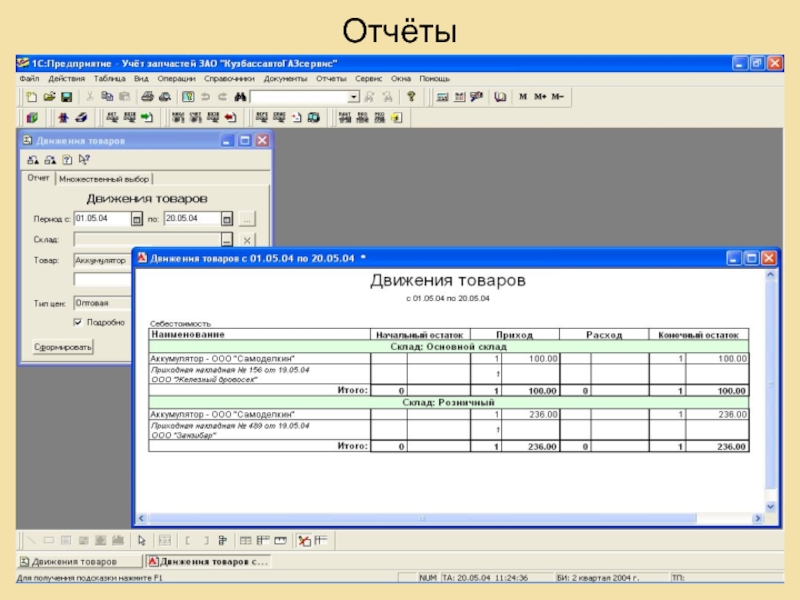This screenshot has width=800, height=600.
Task: Switch to Множественный выбор tab
Action: point(104,179)
